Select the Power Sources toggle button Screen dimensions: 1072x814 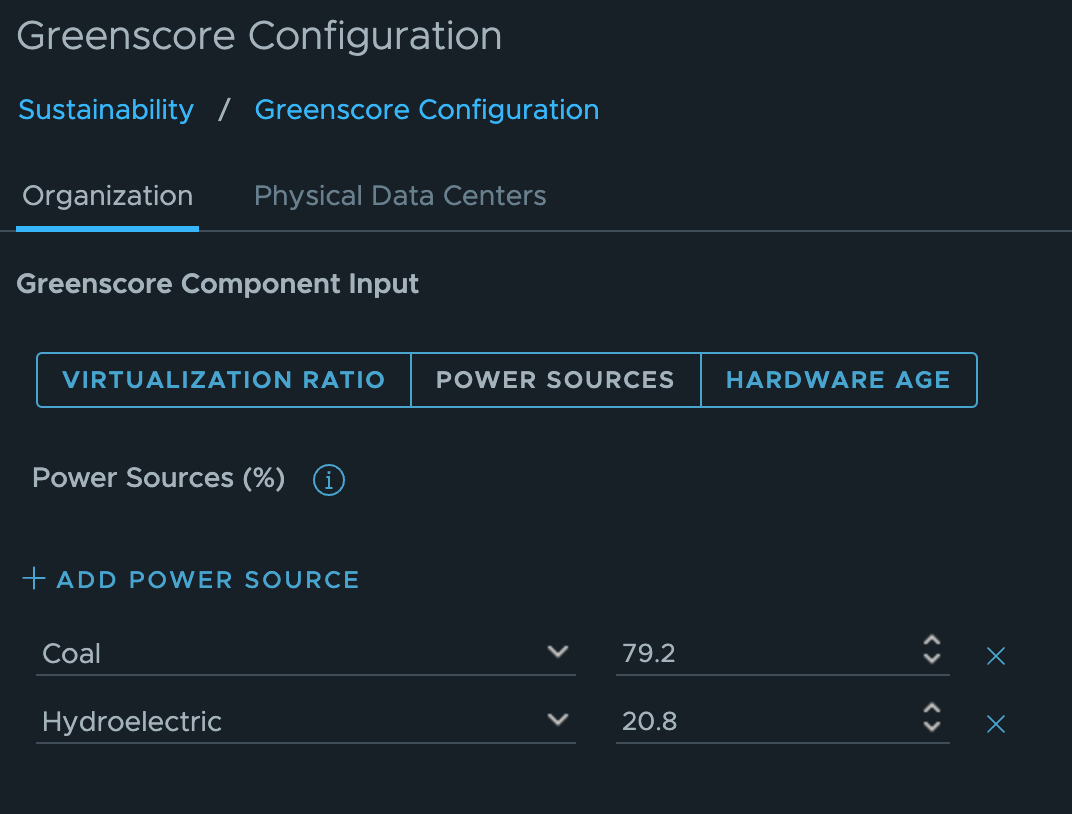point(556,380)
